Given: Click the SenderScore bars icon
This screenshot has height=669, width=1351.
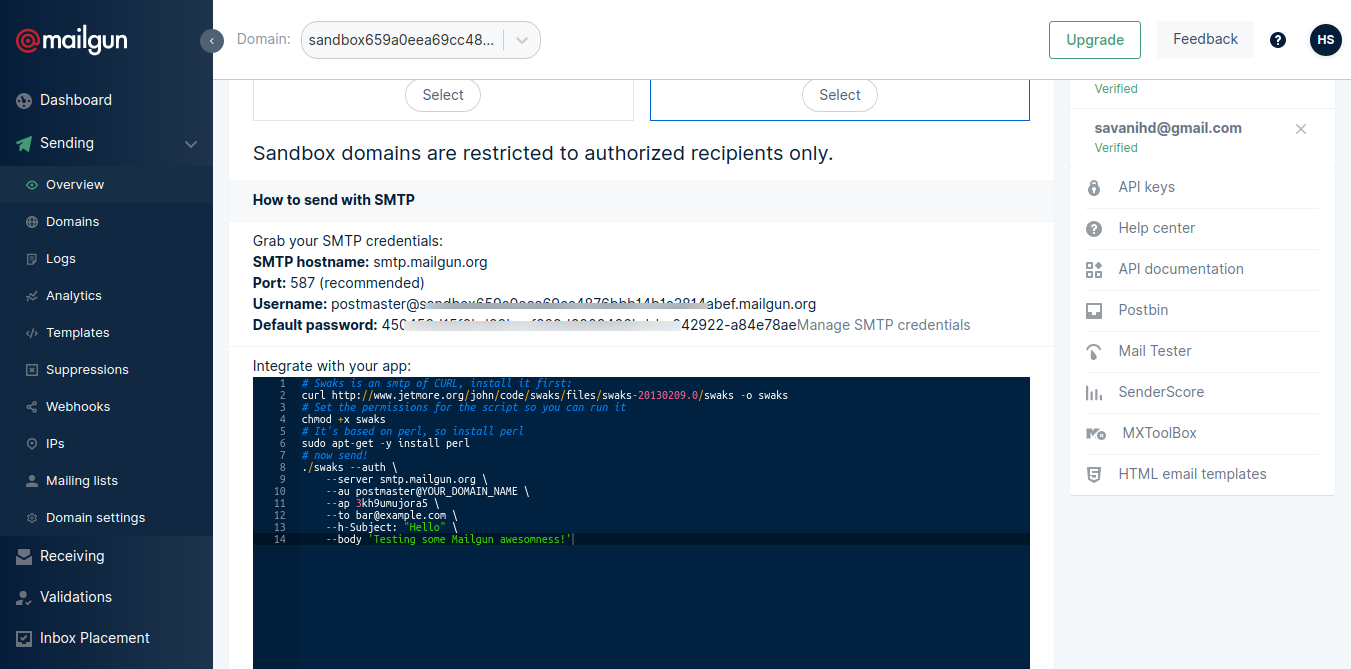Looking at the screenshot, I should pyautogui.click(x=1094, y=392).
